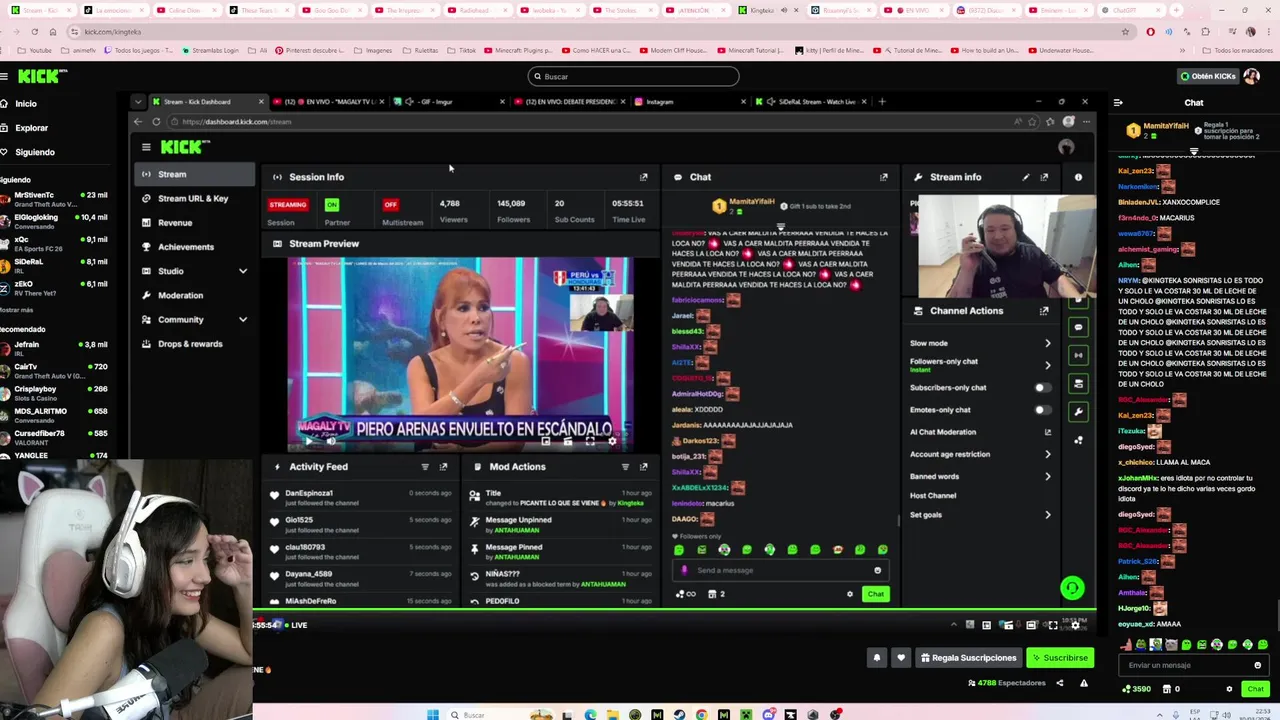1280x720 pixels.
Task: Click the Buscar search field
Action: coord(633,76)
